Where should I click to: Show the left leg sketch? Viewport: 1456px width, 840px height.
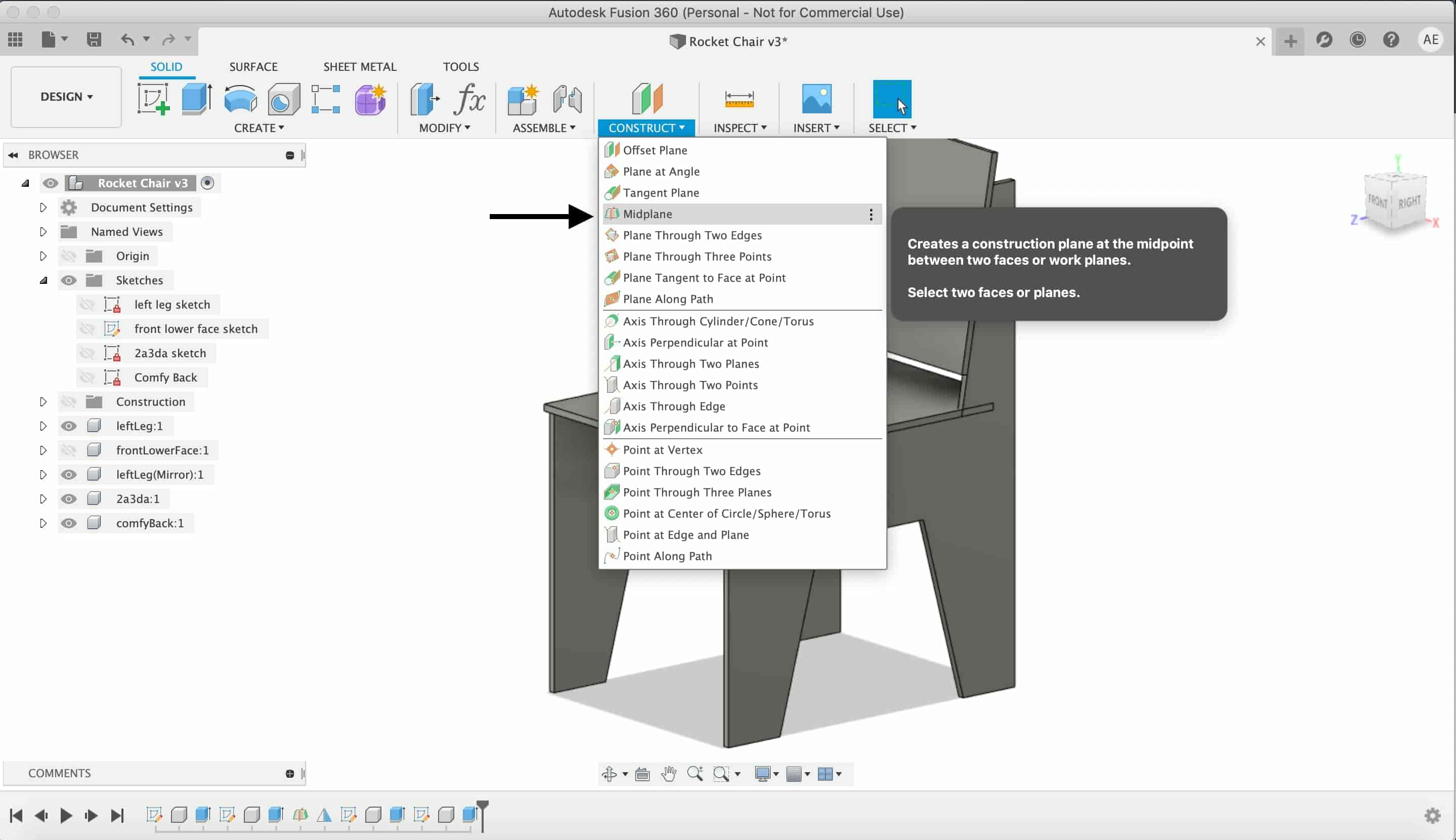tap(87, 304)
